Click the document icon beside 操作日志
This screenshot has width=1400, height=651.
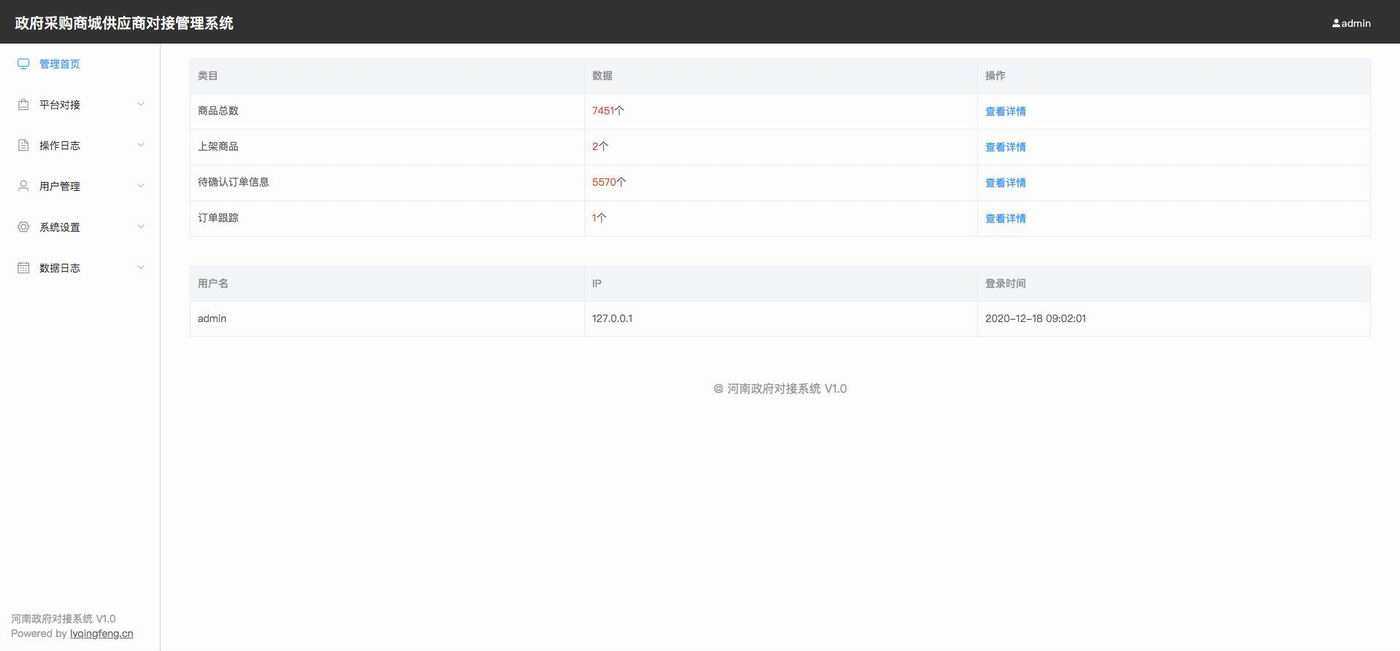[23, 146]
